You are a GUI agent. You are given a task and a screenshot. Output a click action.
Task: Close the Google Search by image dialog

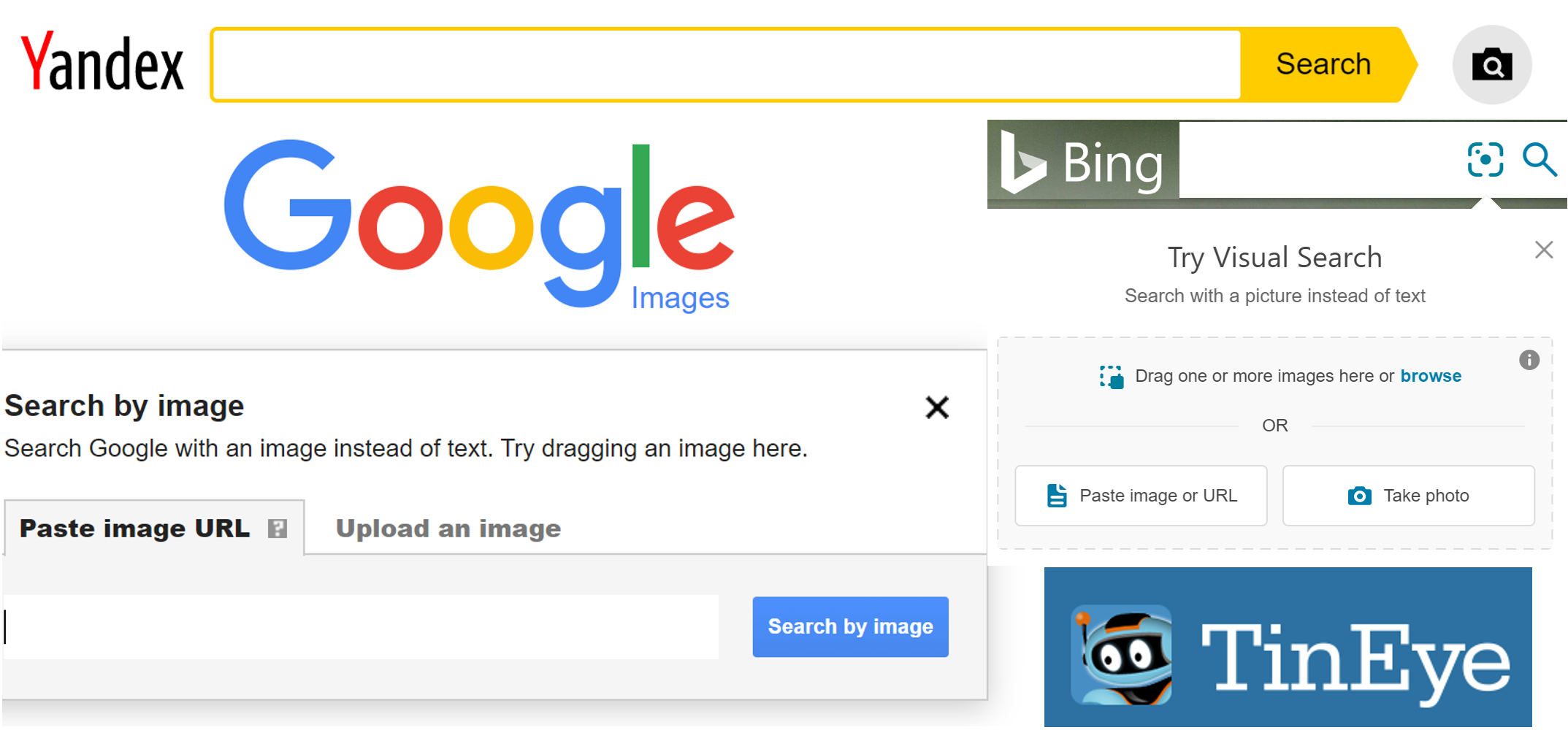(937, 407)
